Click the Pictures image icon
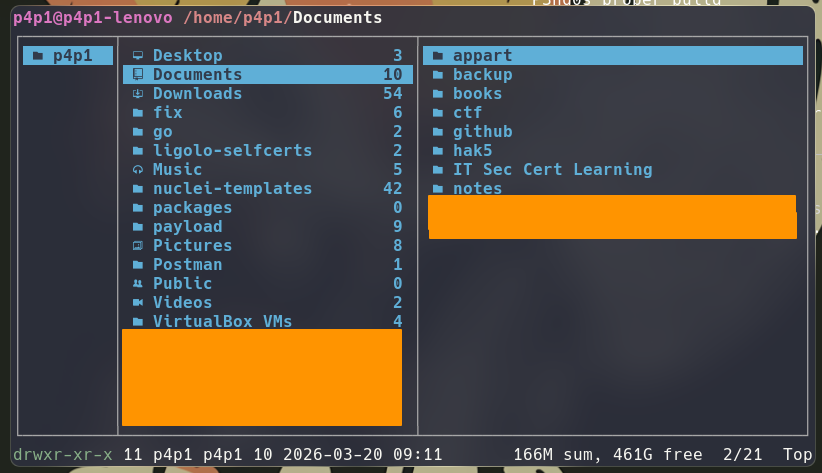The height and width of the screenshot is (473, 822). click(138, 246)
